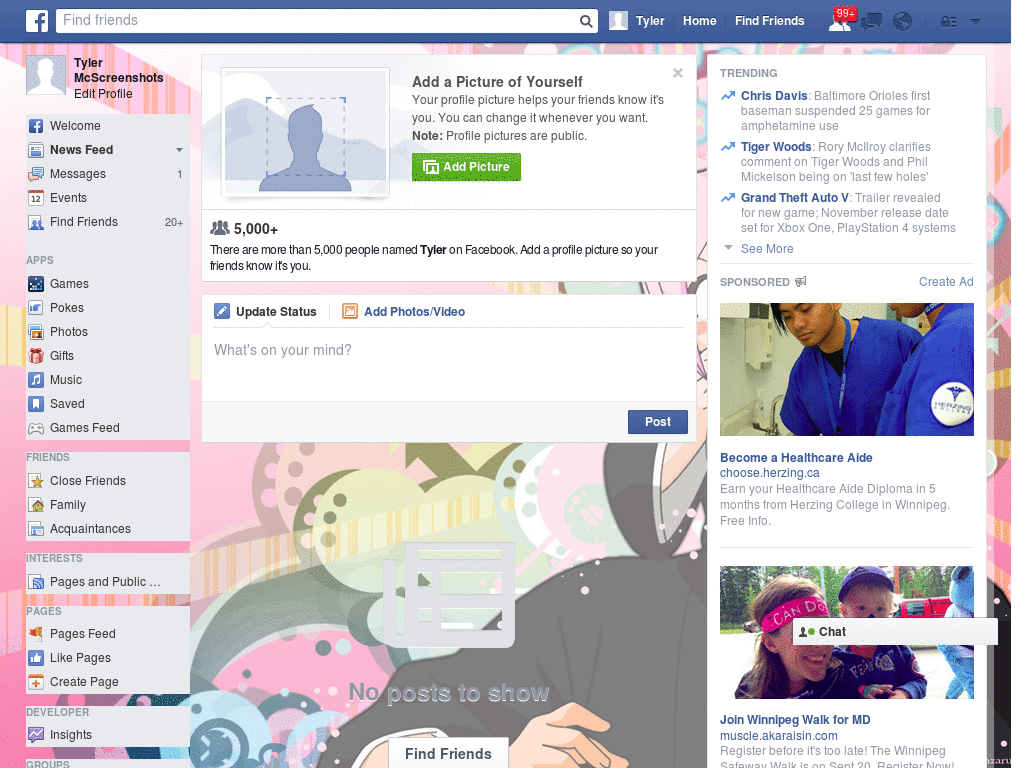Click the Insights chart icon

point(36,735)
